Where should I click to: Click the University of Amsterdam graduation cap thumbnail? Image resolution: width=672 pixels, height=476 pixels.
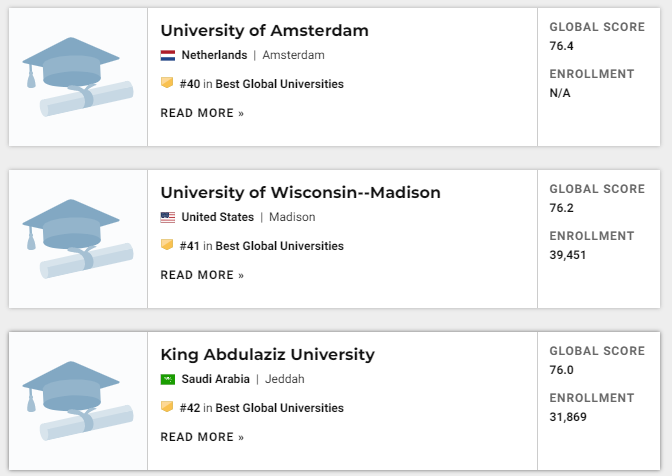point(78,77)
